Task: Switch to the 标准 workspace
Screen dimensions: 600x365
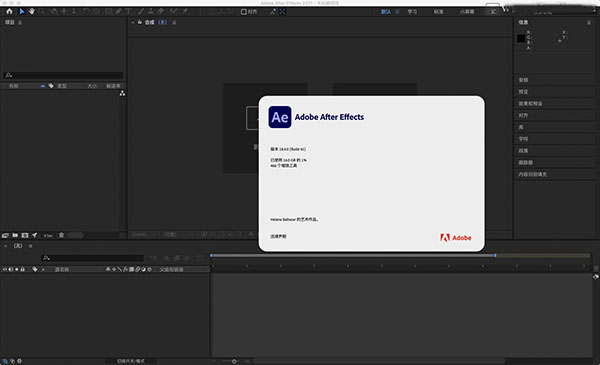Action: point(439,12)
